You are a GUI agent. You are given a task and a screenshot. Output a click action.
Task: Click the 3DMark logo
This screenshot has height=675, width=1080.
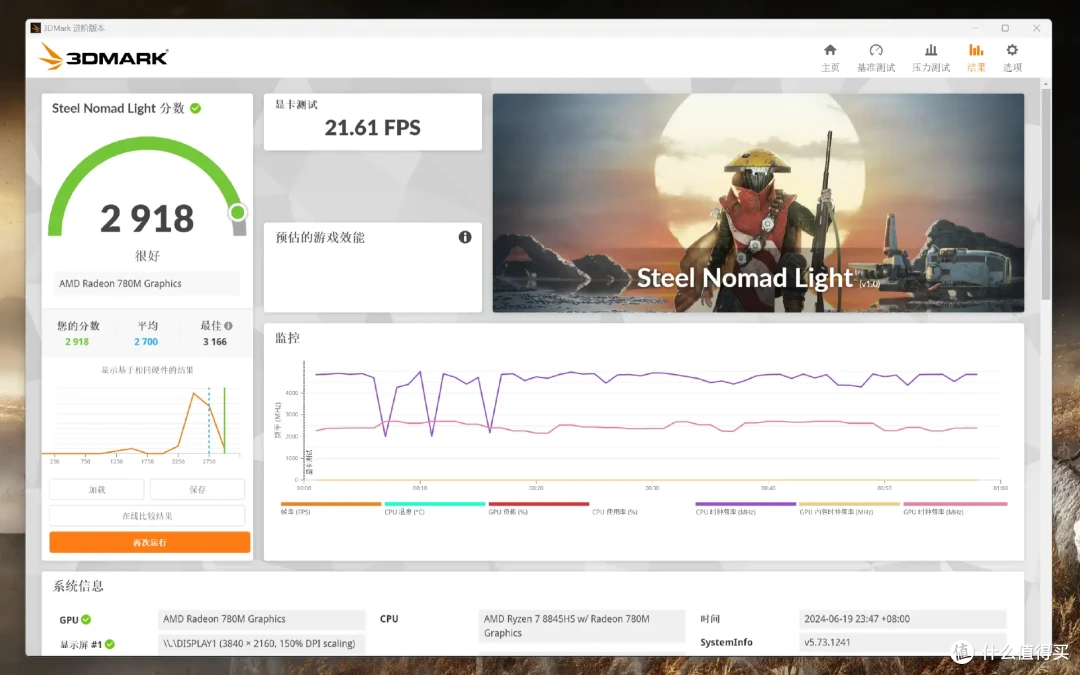(103, 56)
